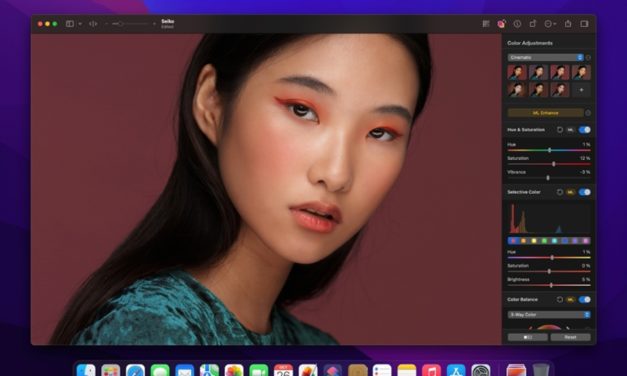
Task: Open Music from the Dock
Action: (x=431, y=371)
